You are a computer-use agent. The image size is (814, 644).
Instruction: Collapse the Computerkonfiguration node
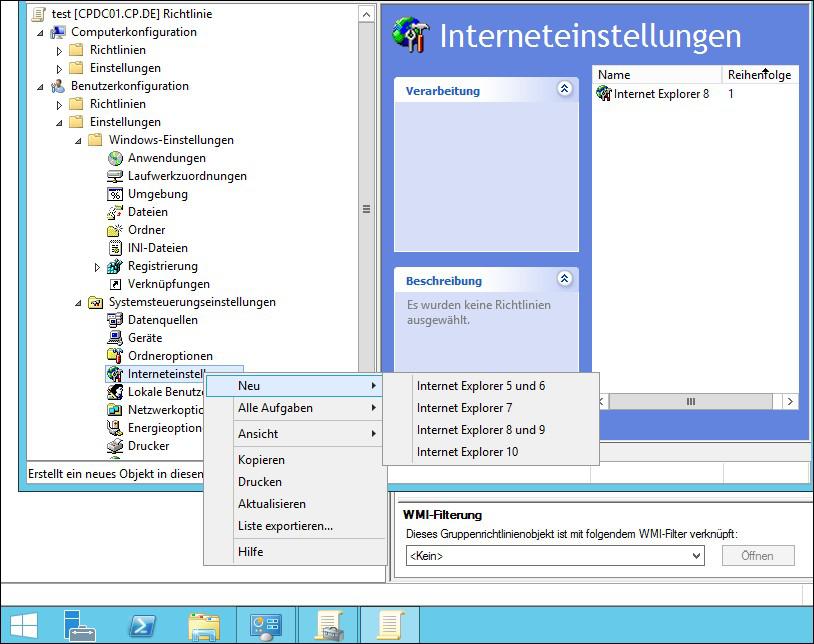[x=40, y=33]
